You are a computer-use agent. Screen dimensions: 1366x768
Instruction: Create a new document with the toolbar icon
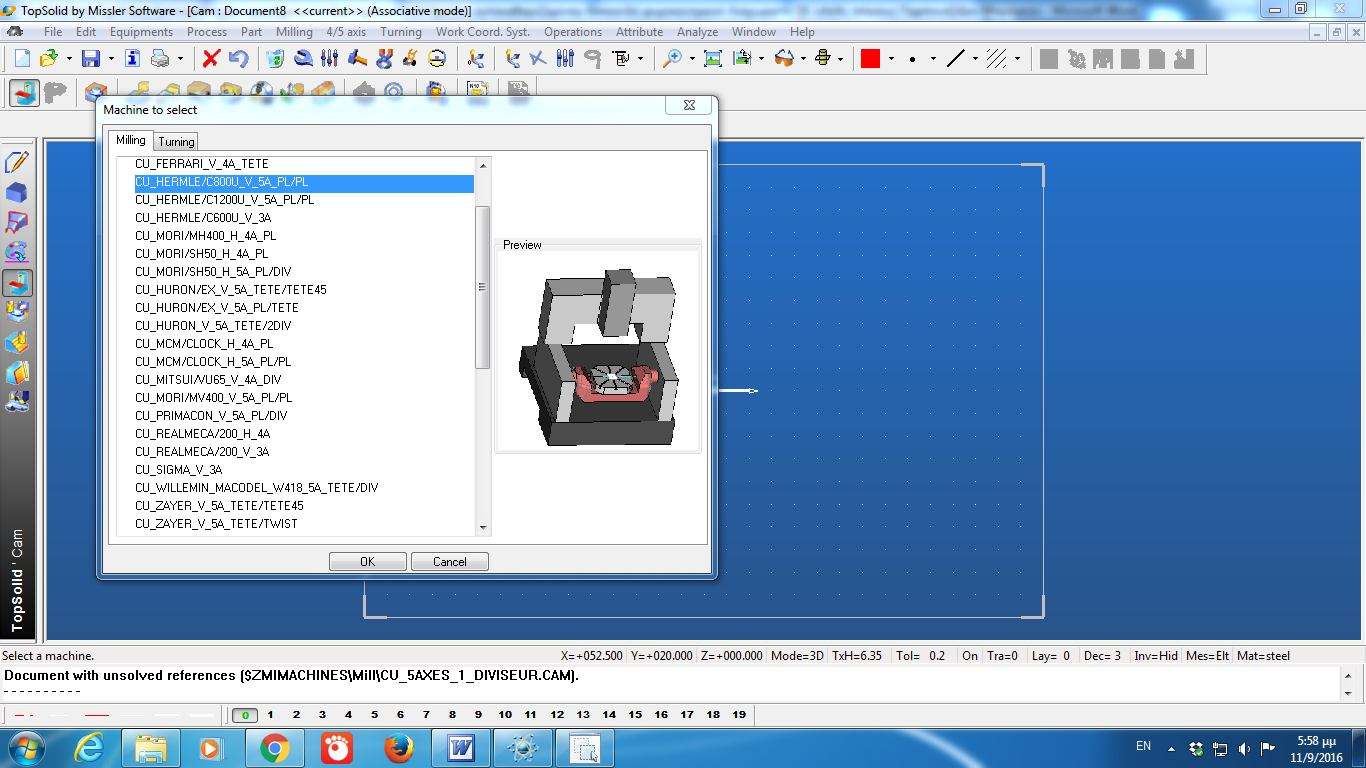point(22,59)
